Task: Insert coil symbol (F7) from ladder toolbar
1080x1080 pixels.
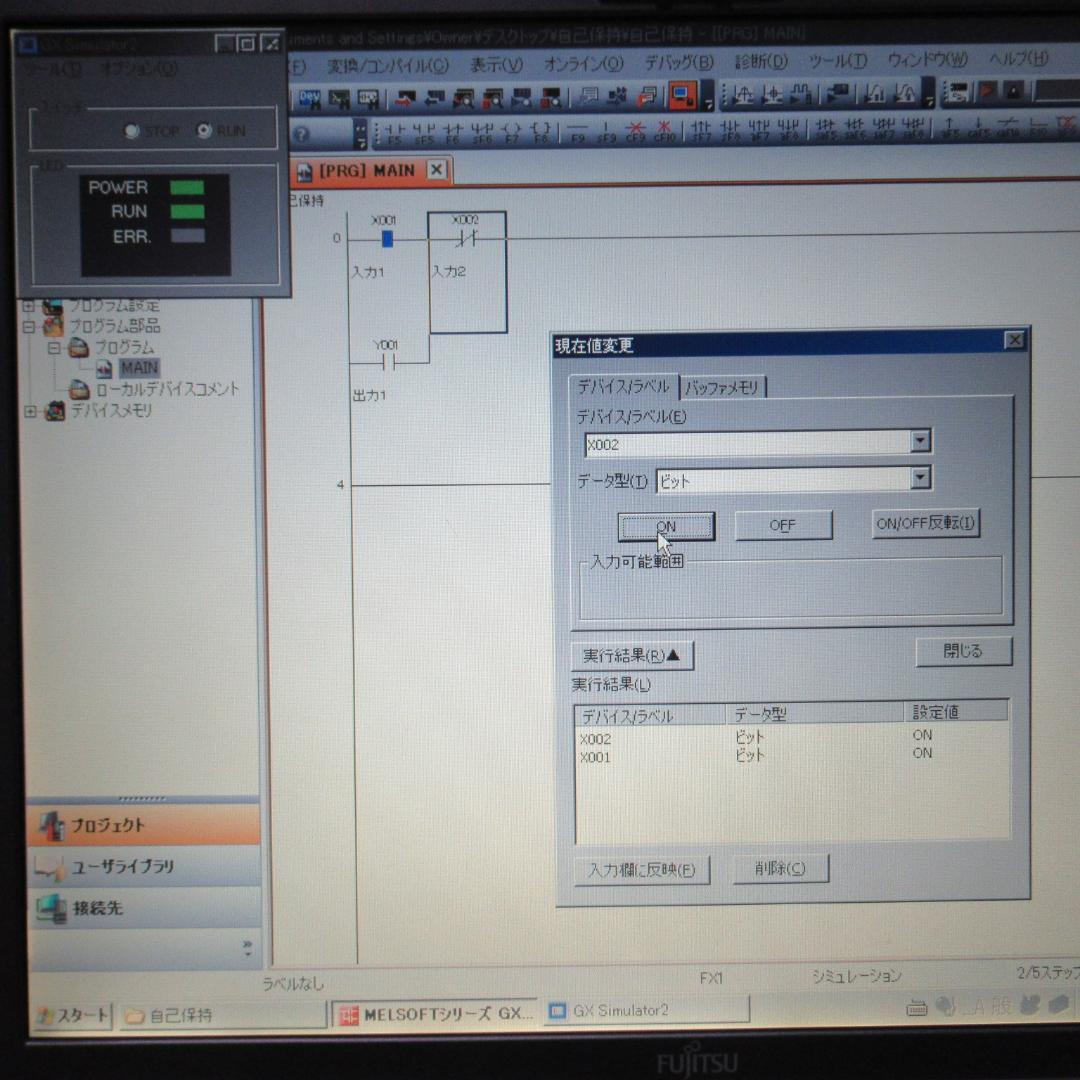Action: pyautogui.click(x=511, y=133)
